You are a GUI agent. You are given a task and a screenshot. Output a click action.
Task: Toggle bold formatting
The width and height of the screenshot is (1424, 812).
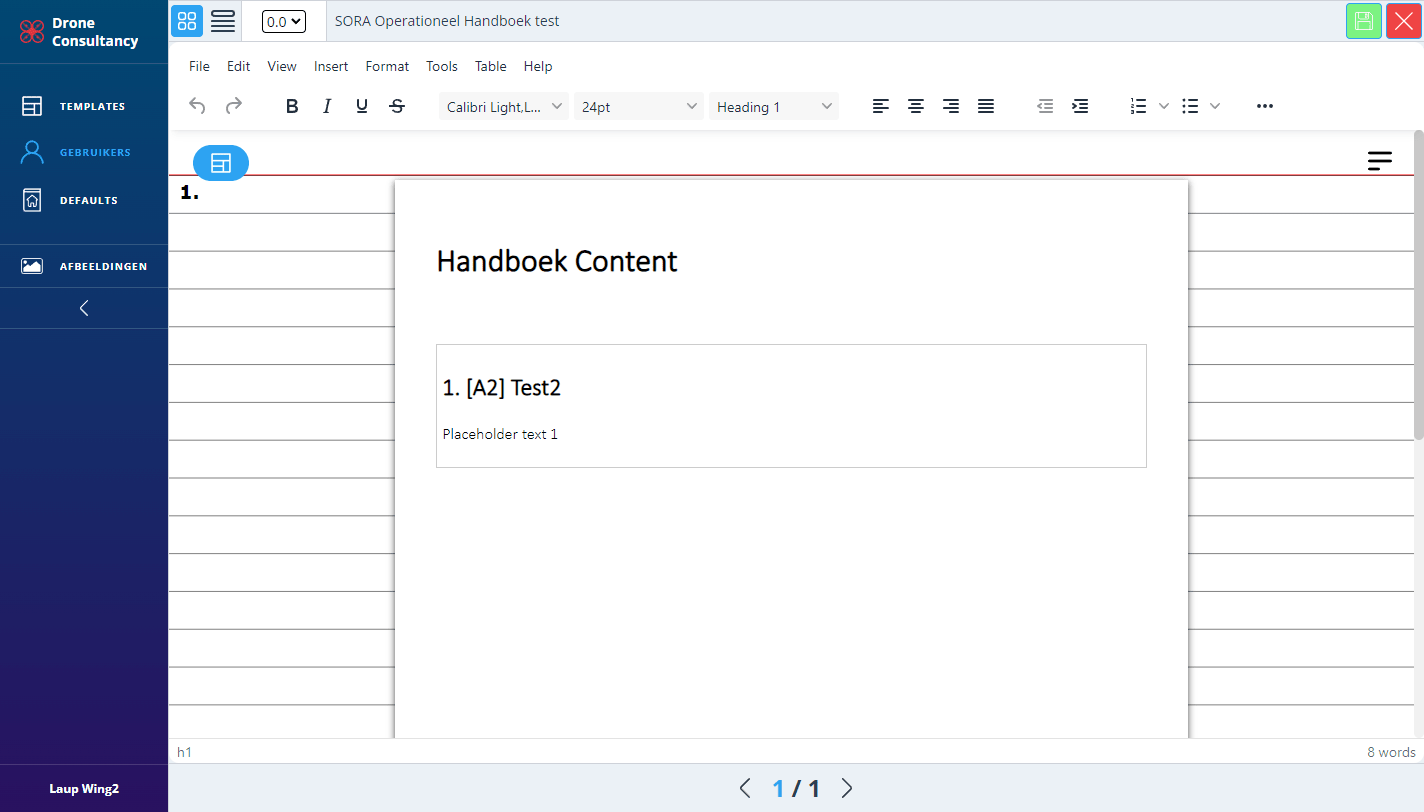click(x=292, y=105)
